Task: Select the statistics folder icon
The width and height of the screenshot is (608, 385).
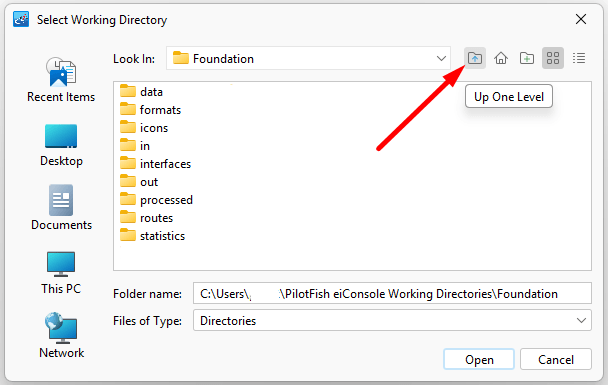Action: click(128, 236)
